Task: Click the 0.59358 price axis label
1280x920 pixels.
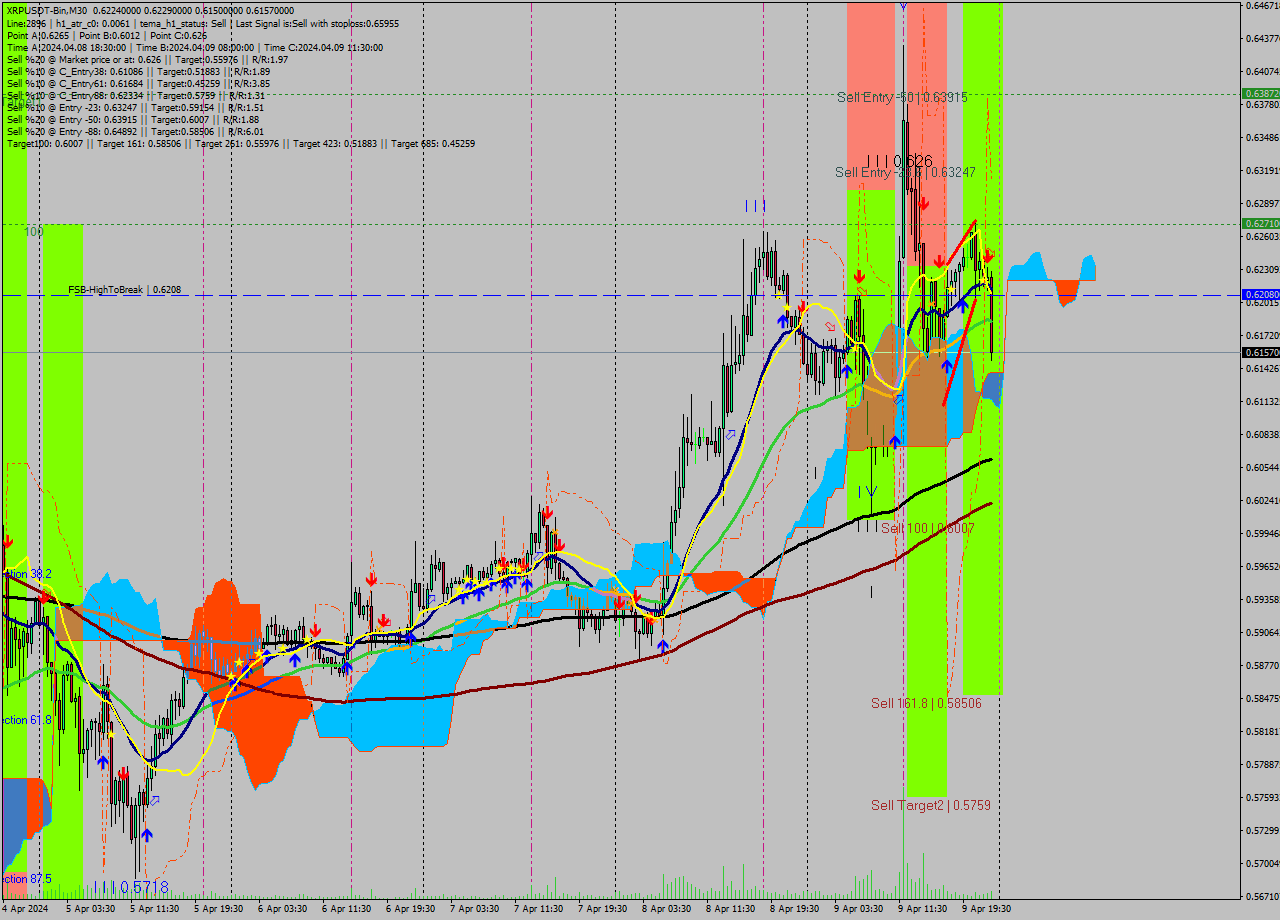Action: point(1261,599)
